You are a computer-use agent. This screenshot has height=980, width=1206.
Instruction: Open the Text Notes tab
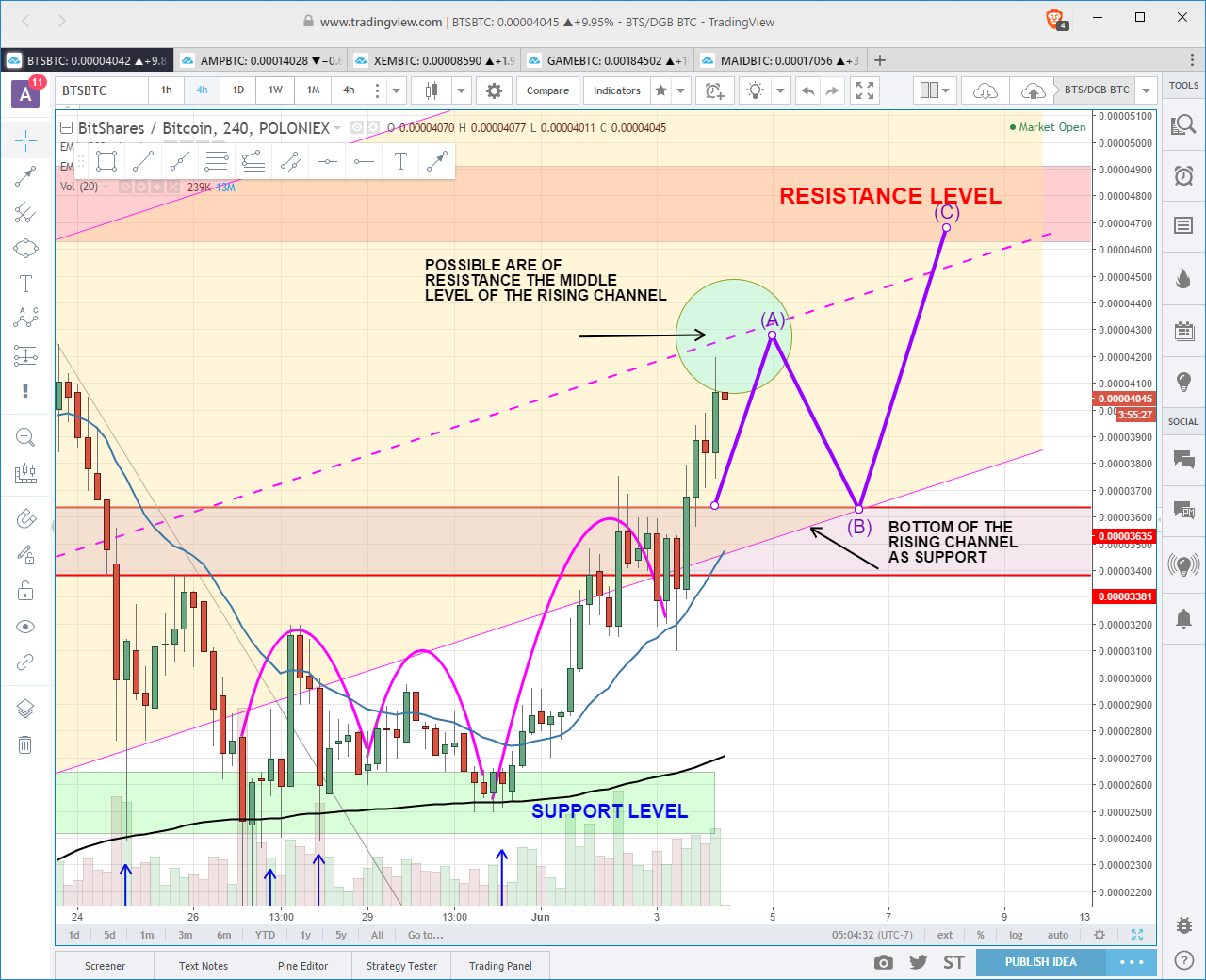tap(204, 966)
